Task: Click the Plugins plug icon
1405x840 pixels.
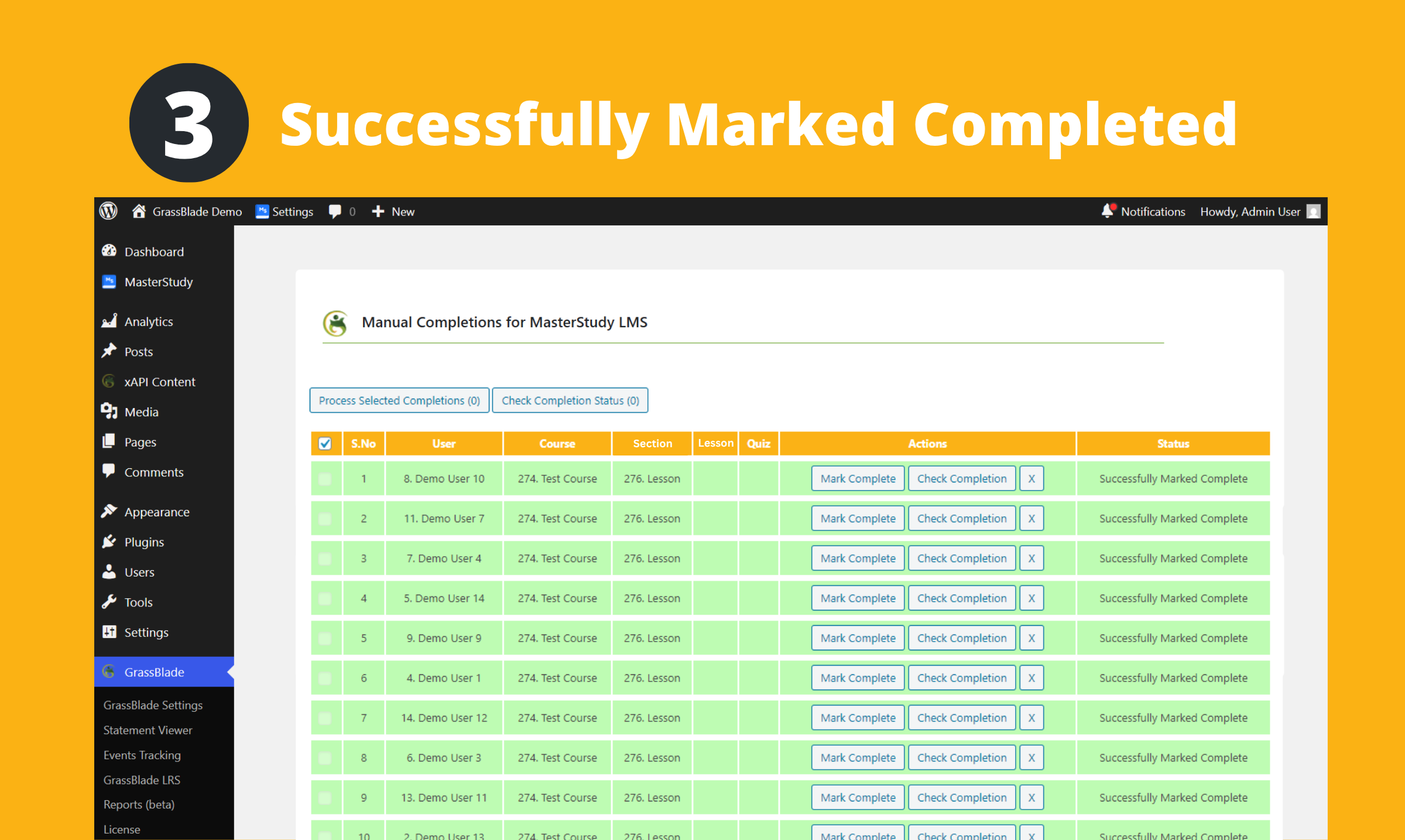Action: point(109,541)
